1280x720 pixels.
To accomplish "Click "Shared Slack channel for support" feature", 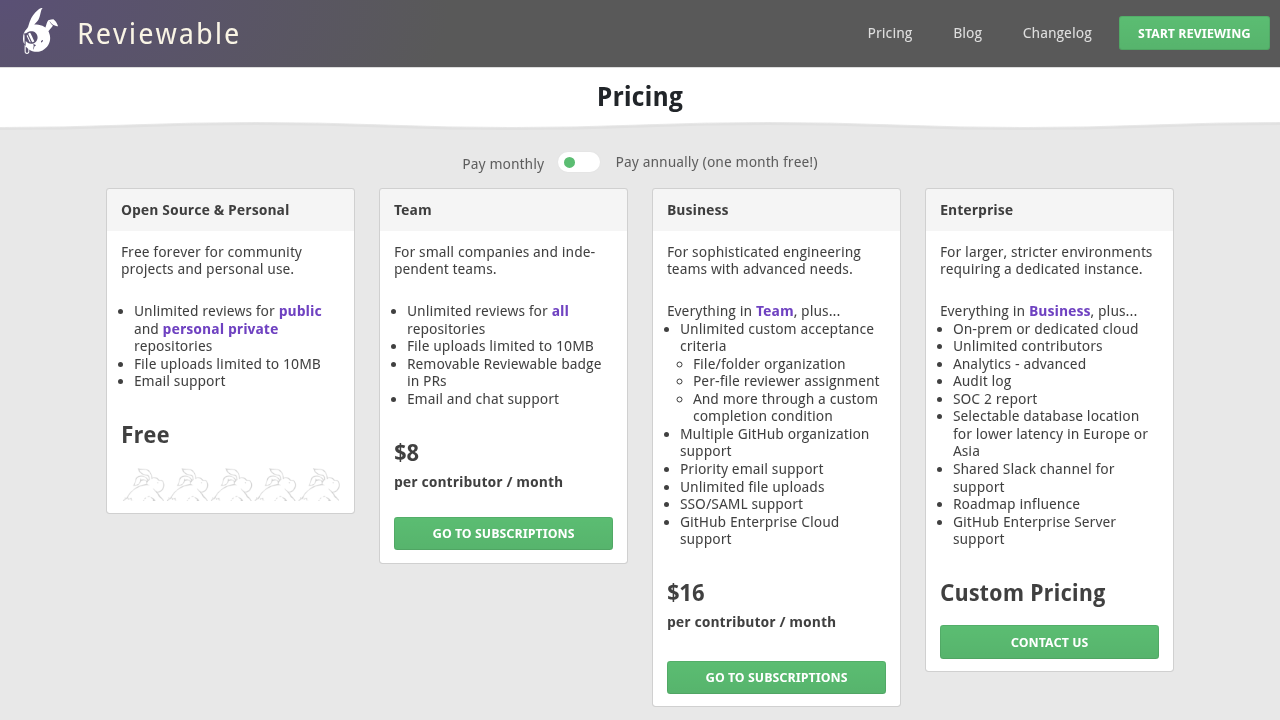I will pyautogui.click(x=1033, y=478).
